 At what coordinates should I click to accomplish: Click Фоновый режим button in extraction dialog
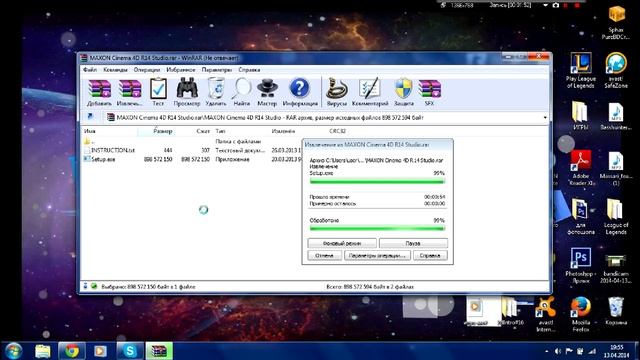(342, 243)
